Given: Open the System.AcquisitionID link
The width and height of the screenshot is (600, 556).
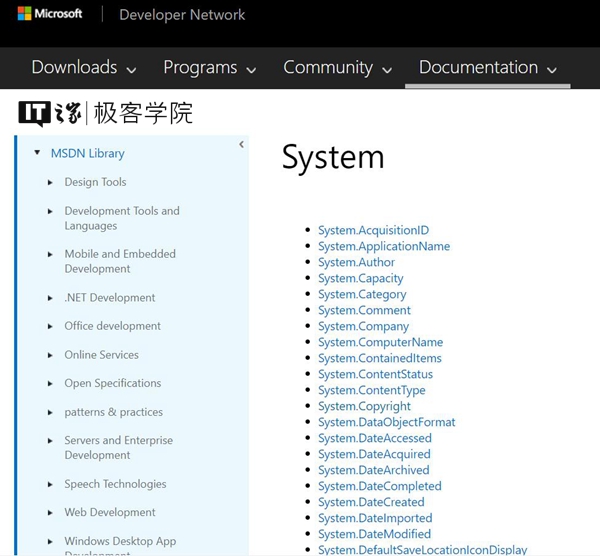Looking at the screenshot, I should tap(373, 230).
